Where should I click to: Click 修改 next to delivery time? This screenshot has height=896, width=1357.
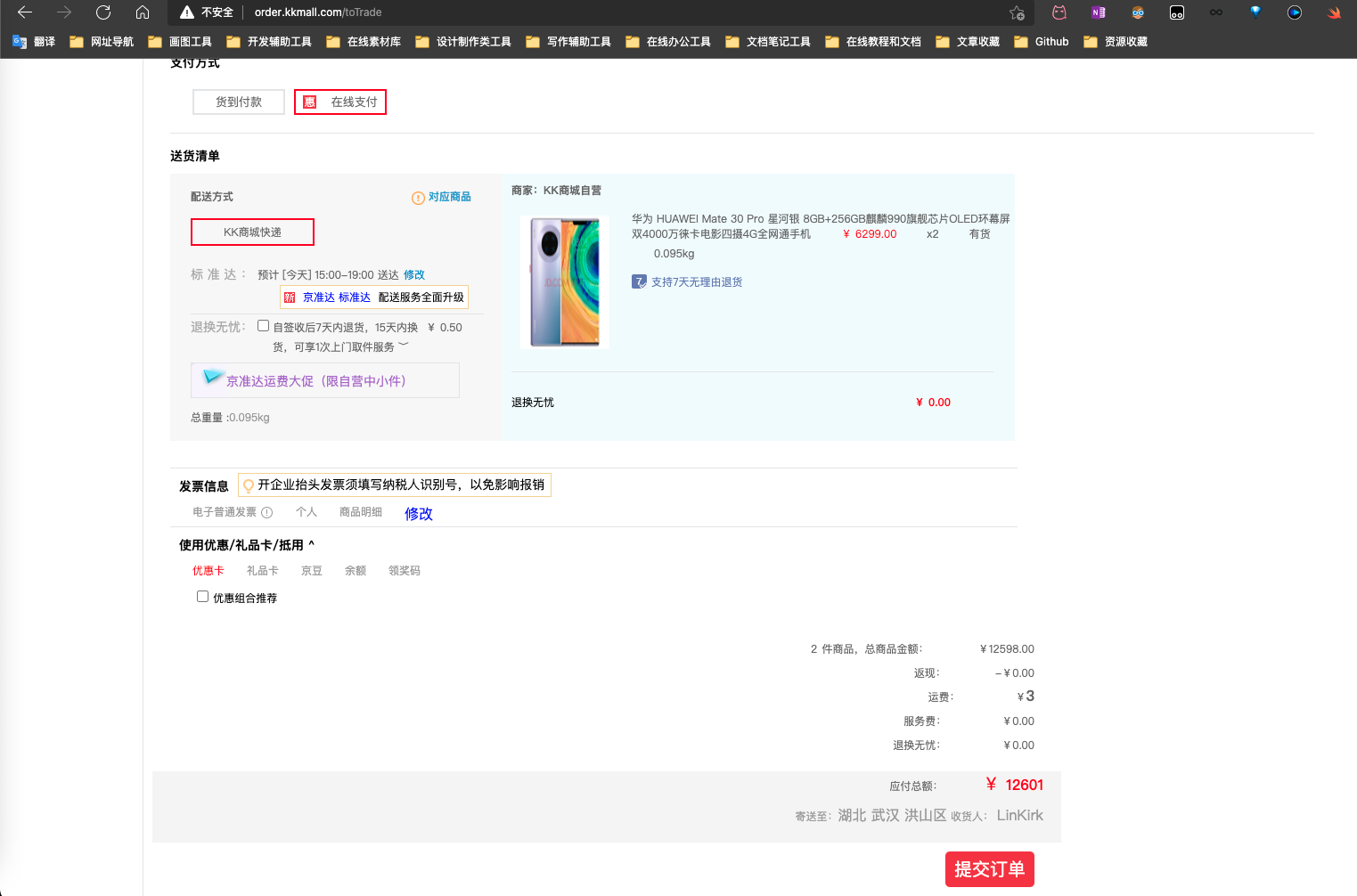[x=414, y=275]
